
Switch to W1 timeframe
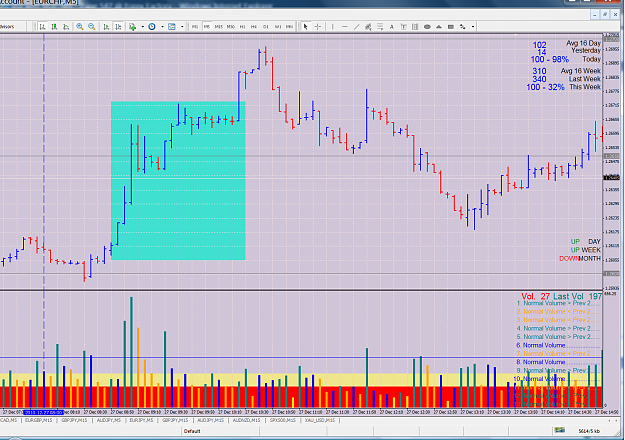click(x=278, y=27)
